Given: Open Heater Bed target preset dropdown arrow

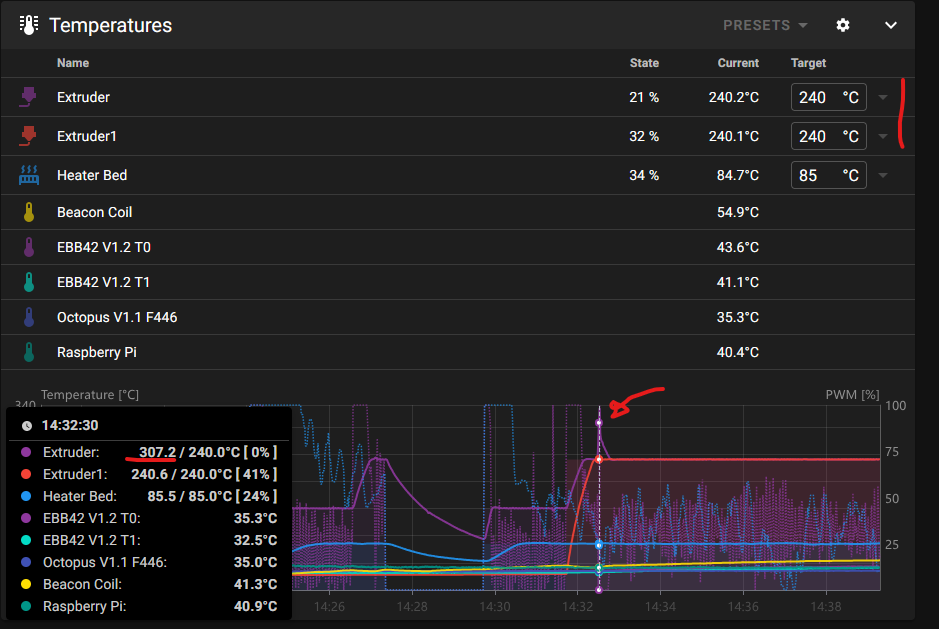Looking at the screenshot, I should click(883, 175).
